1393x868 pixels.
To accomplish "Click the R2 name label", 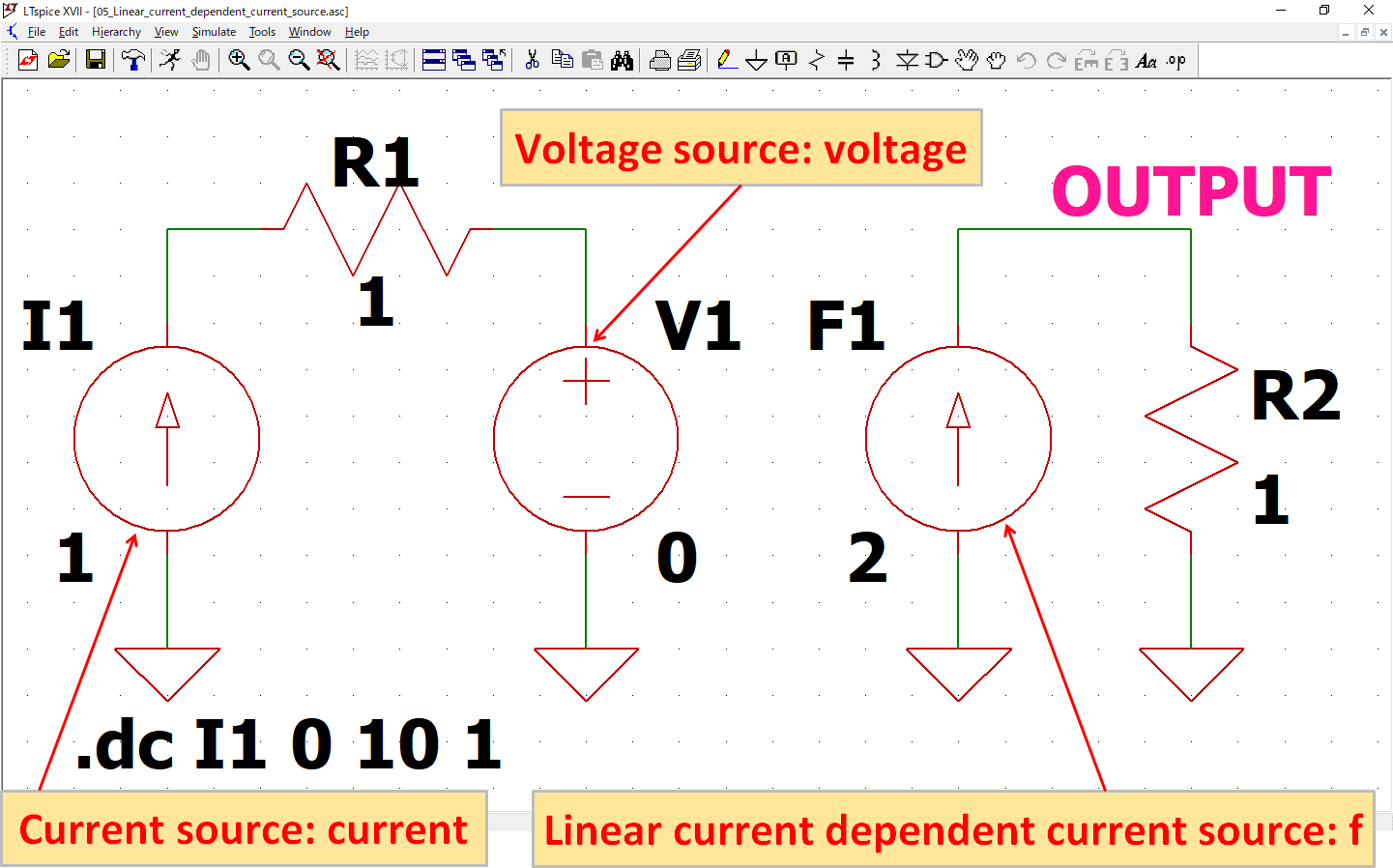I will click(x=1296, y=395).
